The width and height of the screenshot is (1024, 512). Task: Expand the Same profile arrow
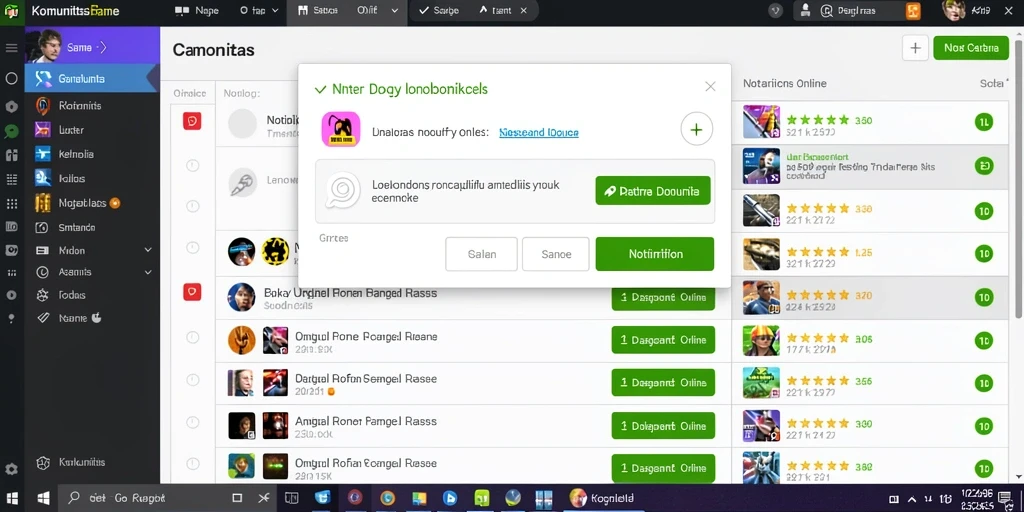click(102, 47)
